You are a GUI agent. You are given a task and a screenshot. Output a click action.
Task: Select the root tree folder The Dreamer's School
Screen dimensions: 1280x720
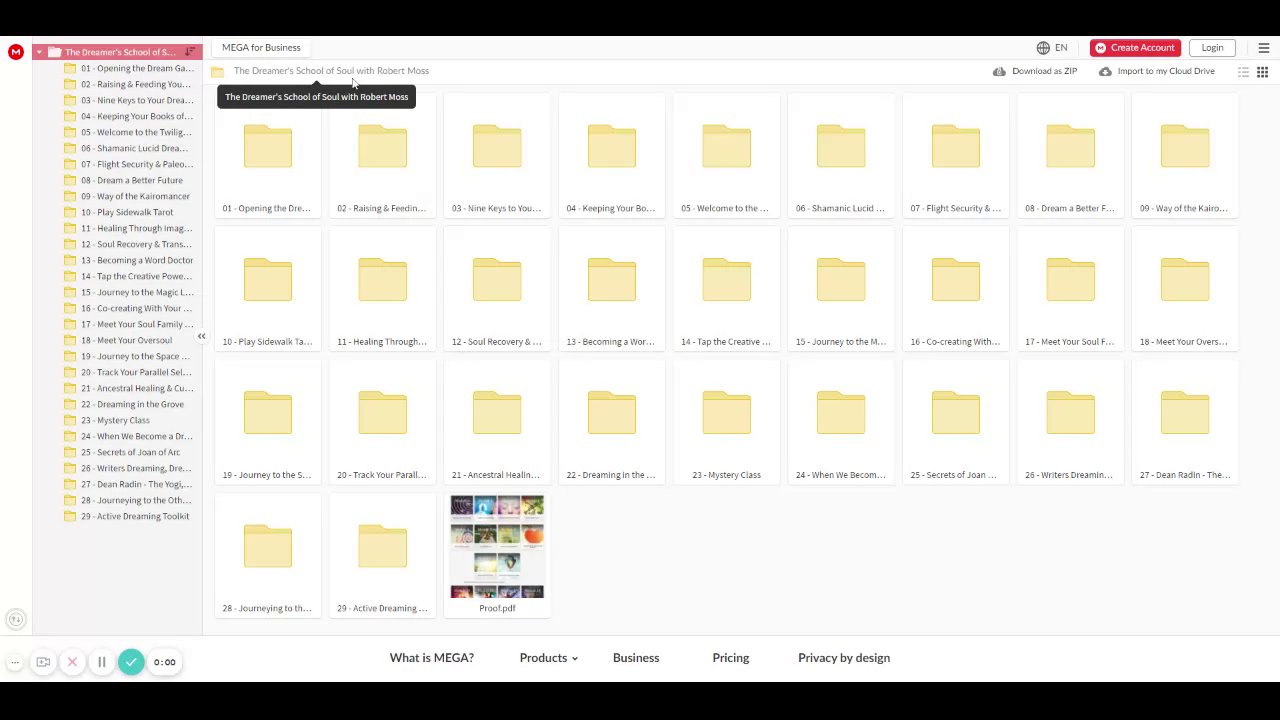118,52
